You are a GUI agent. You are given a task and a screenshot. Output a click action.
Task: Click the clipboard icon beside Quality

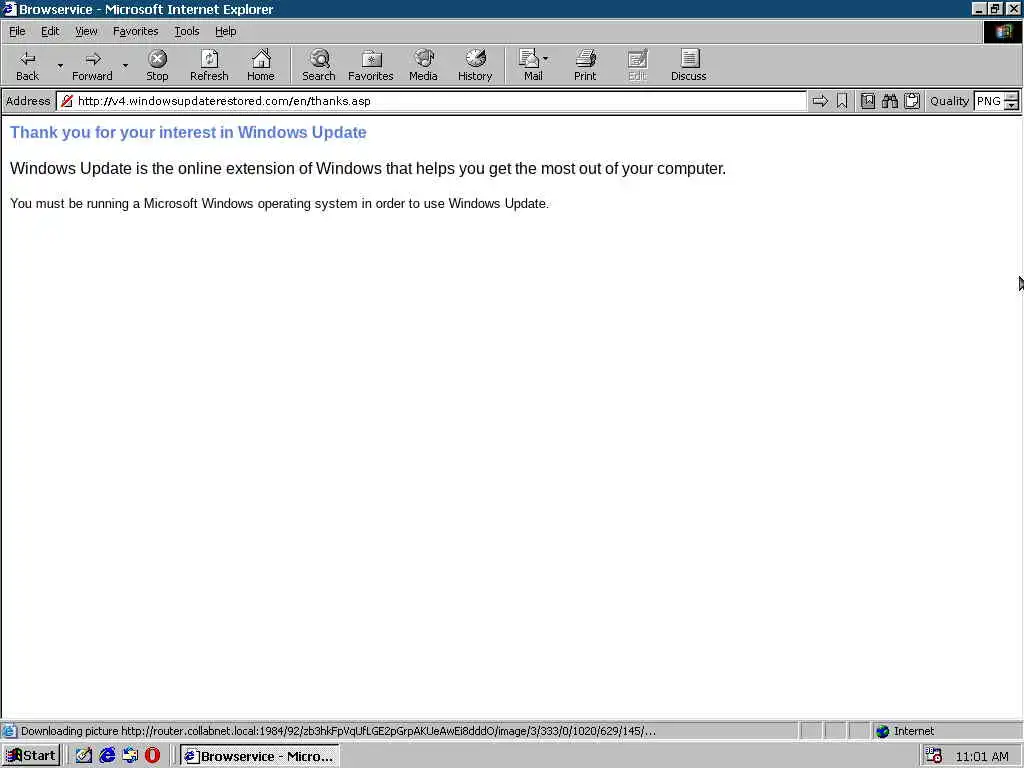(x=912, y=101)
